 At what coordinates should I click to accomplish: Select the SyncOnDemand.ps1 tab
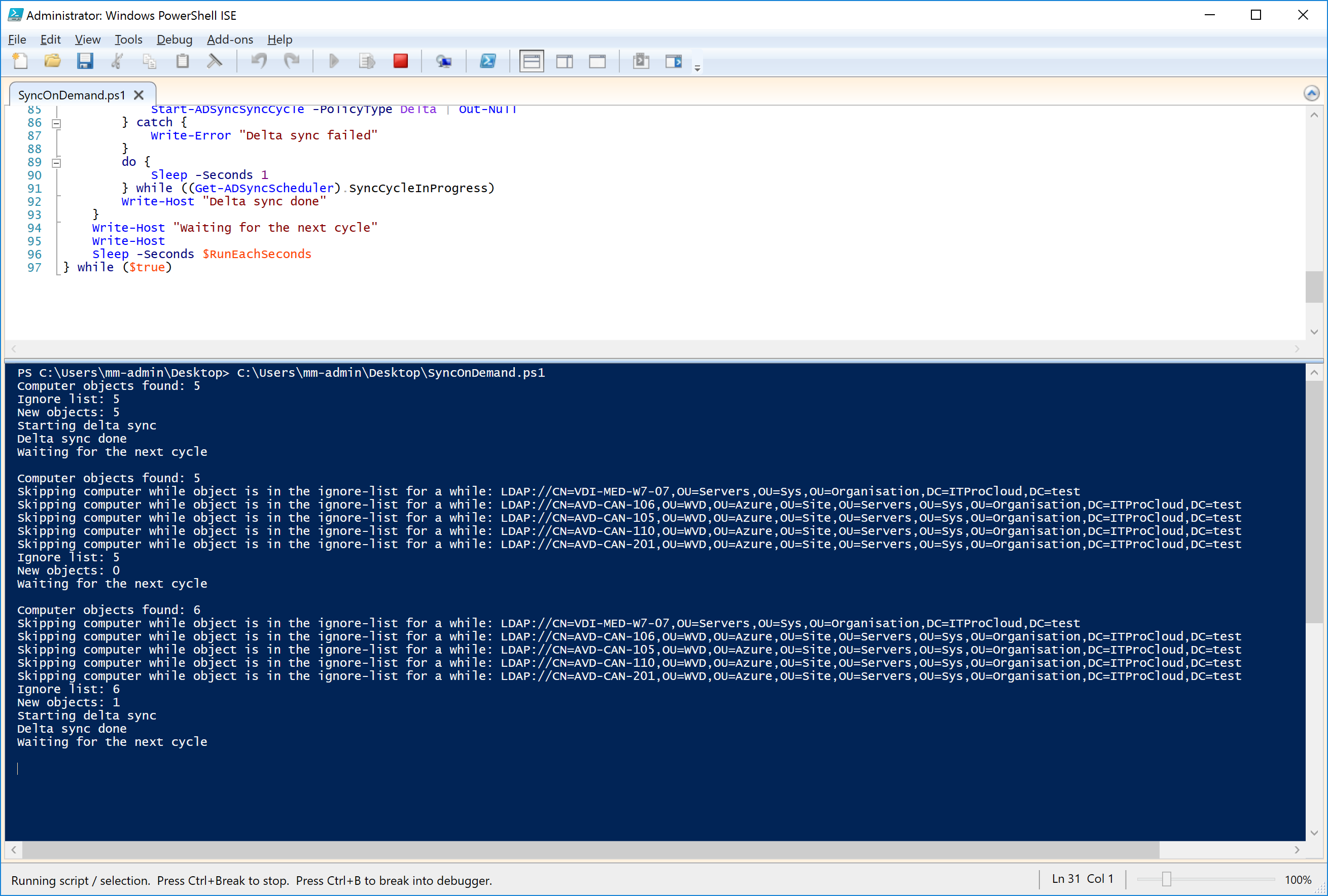point(71,94)
